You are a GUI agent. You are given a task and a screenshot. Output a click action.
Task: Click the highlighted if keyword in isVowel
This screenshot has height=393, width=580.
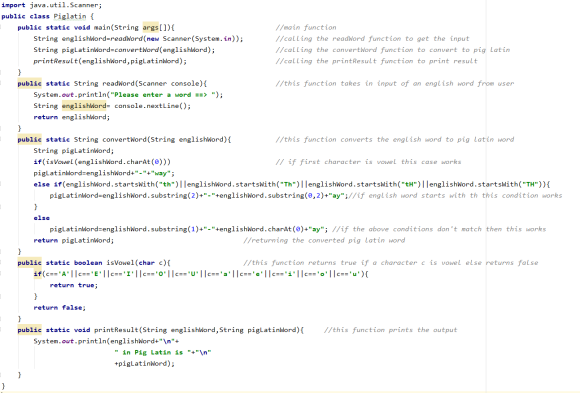tap(37, 274)
